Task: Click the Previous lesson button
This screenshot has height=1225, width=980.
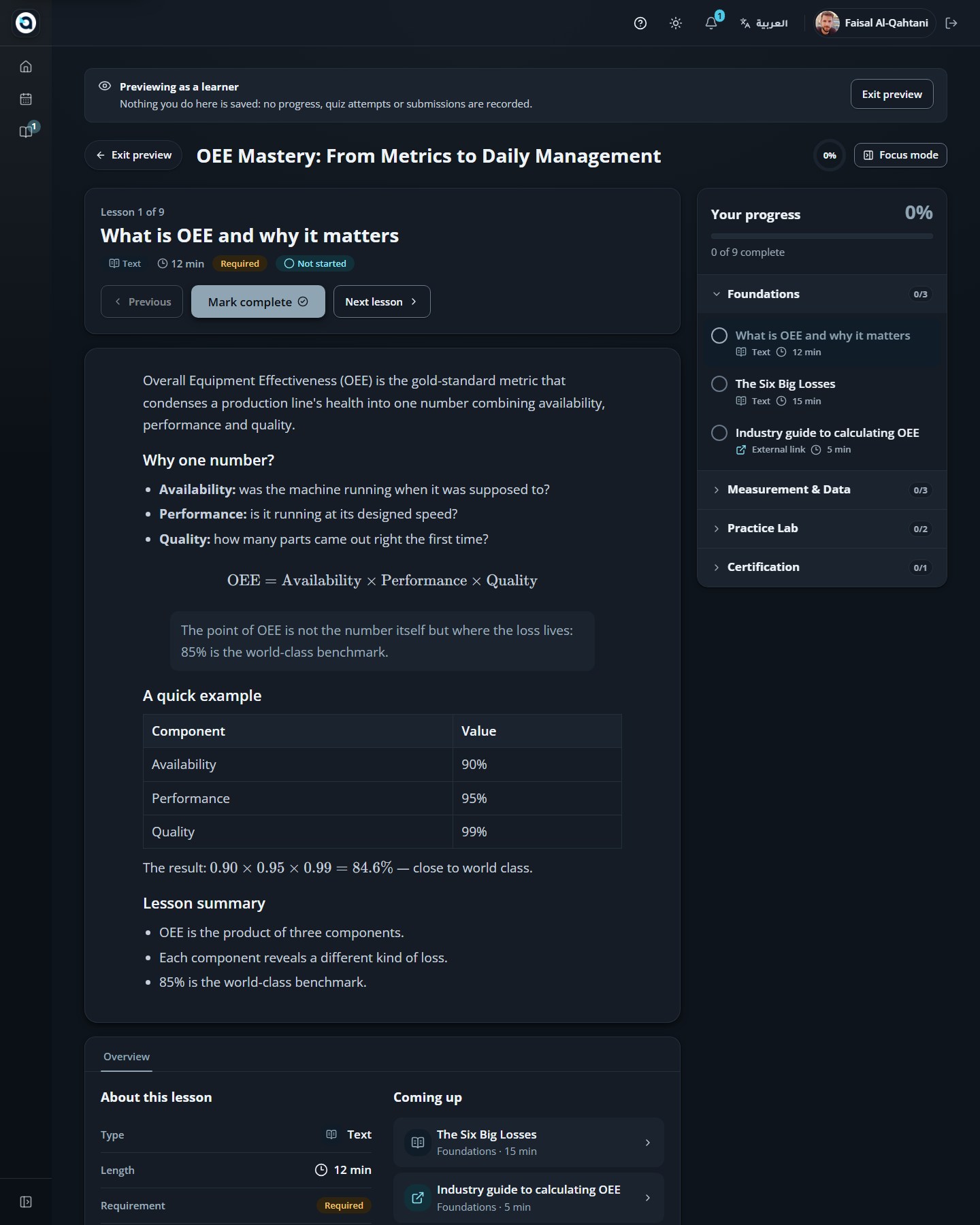Action: [142, 301]
